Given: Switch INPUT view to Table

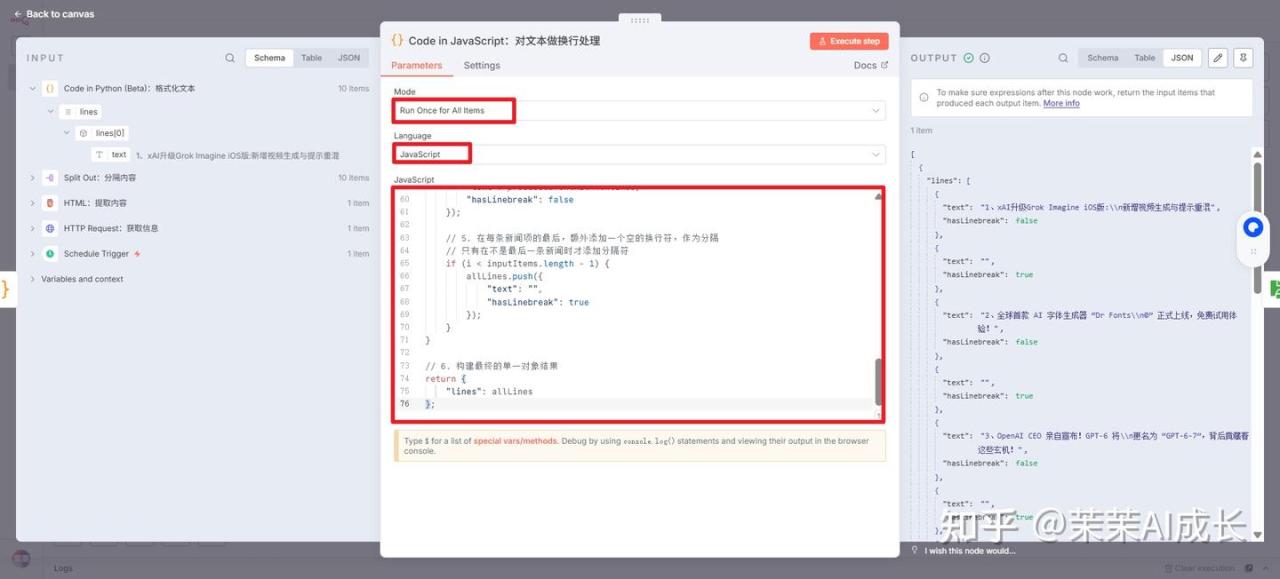Looking at the screenshot, I should tap(312, 58).
